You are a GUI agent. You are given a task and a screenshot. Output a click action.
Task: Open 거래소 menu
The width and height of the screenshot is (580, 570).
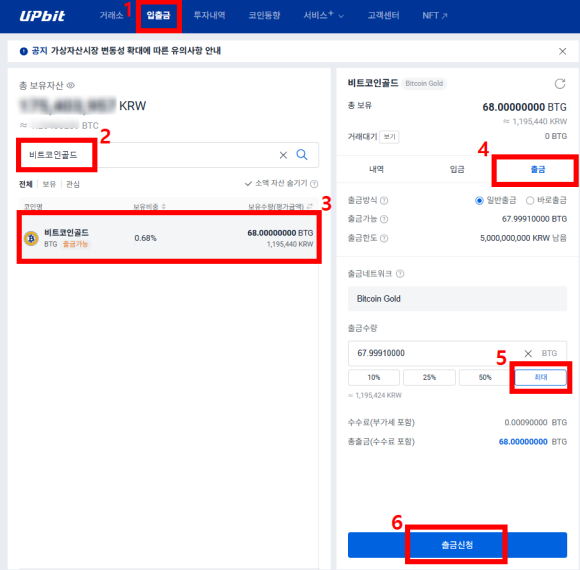pos(111,16)
